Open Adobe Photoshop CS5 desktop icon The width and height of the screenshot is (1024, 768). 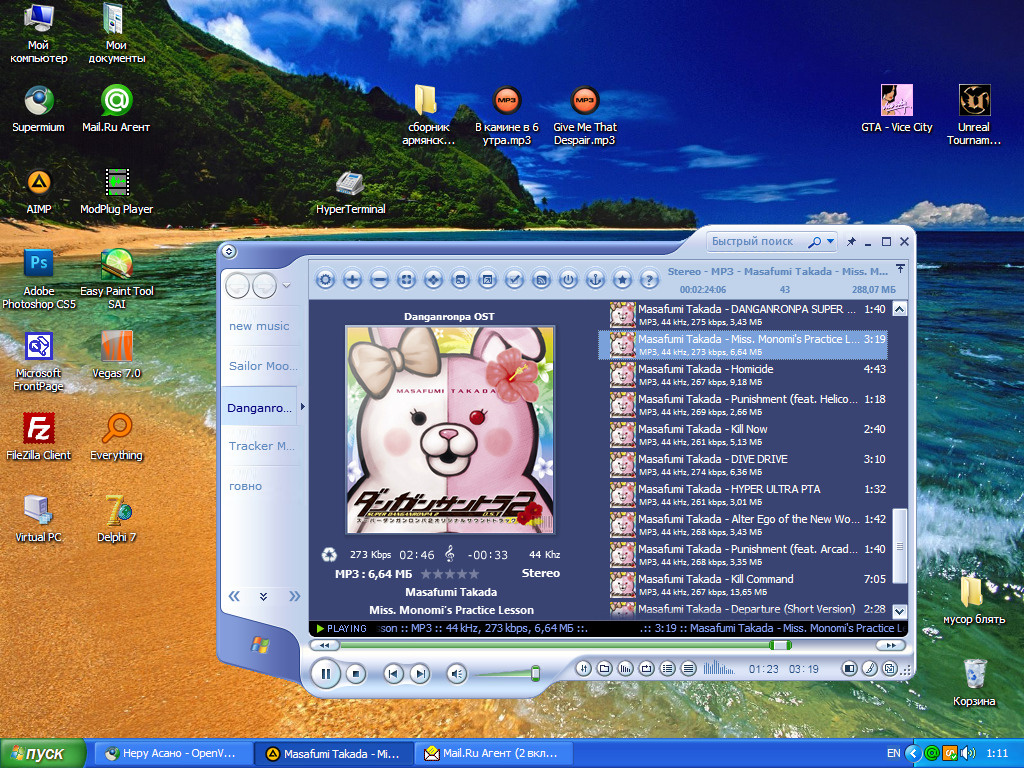pos(39,280)
